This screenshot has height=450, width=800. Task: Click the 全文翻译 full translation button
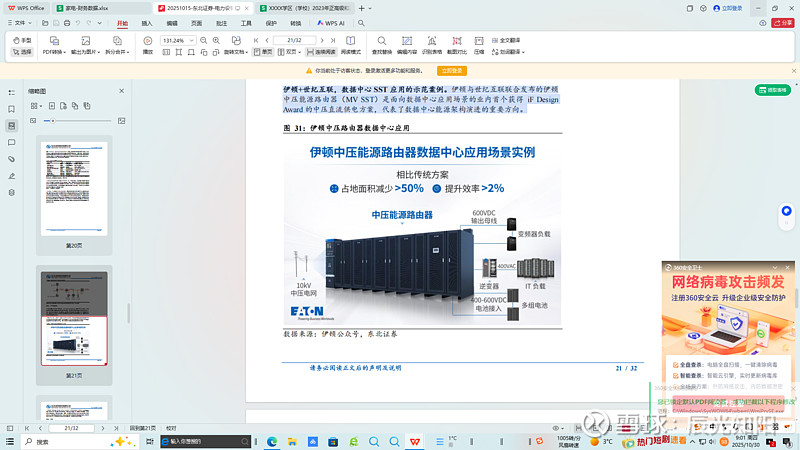point(506,40)
